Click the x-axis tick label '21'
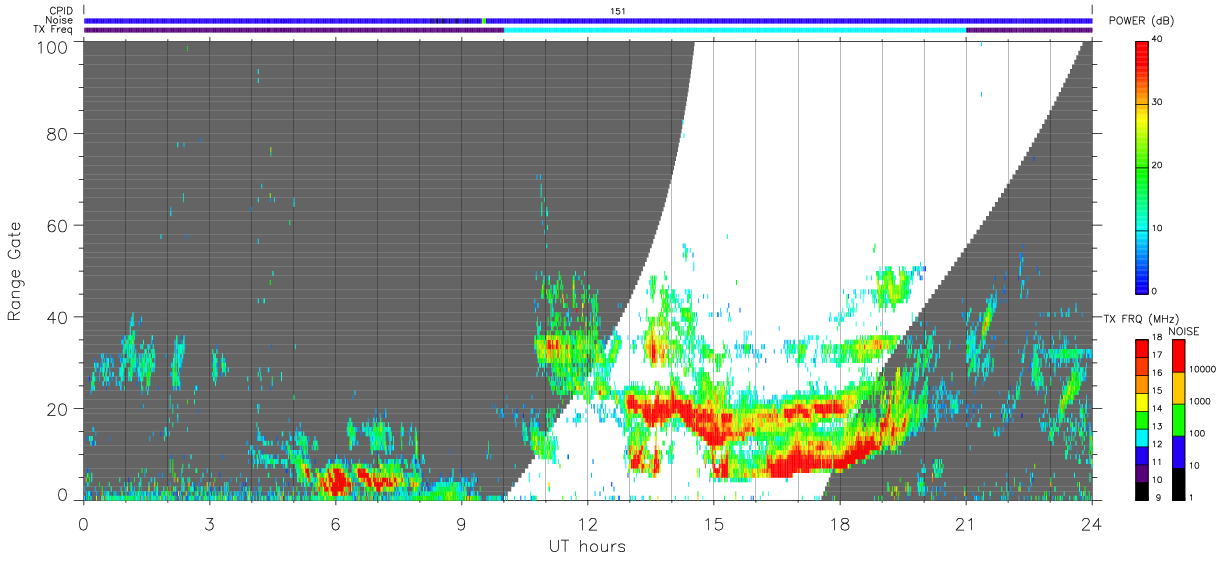Image resolution: width=1228 pixels, height=567 pixels. (x=966, y=524)
